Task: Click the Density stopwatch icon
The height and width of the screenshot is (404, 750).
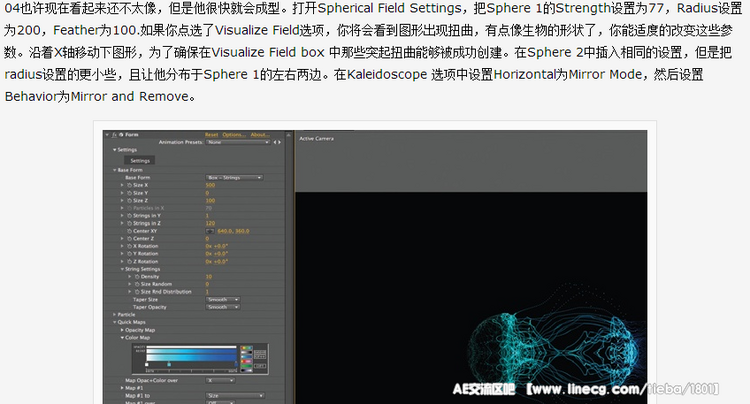Action: pos(137,276)
